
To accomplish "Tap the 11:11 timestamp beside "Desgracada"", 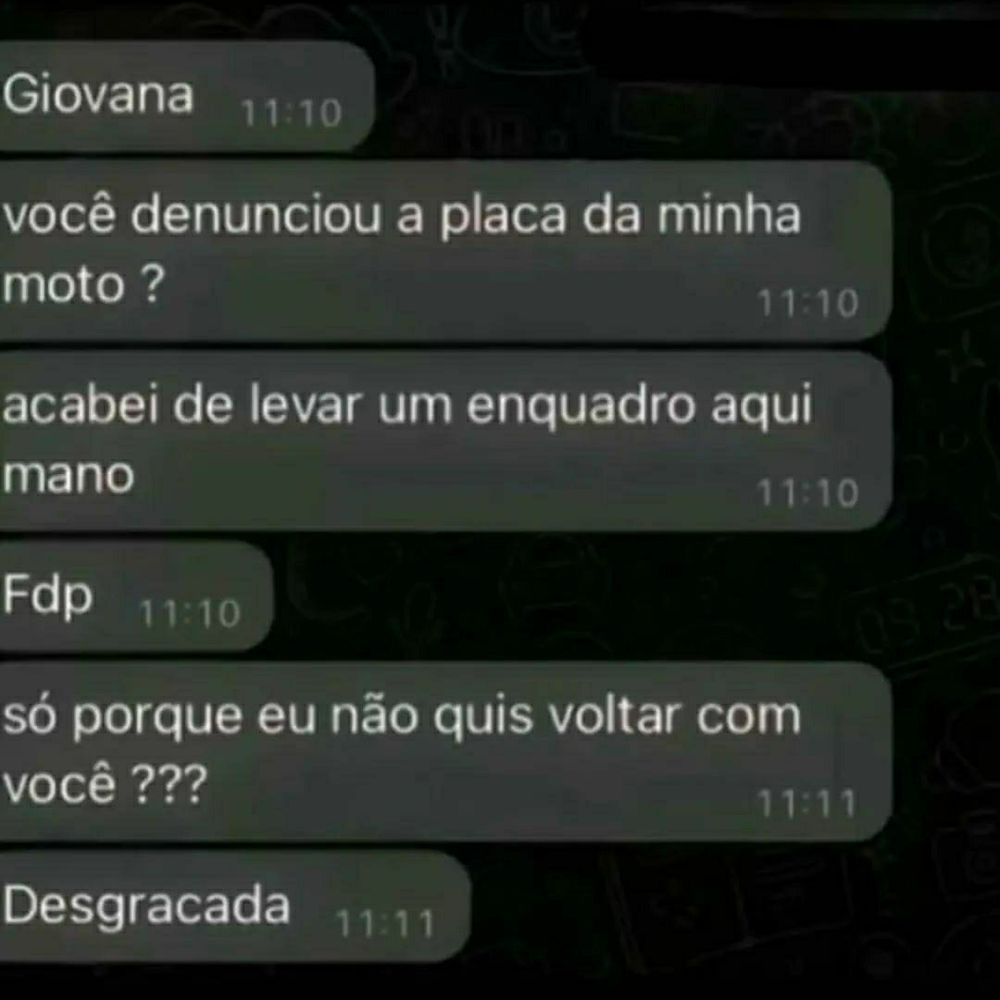I will click(385, 923).
